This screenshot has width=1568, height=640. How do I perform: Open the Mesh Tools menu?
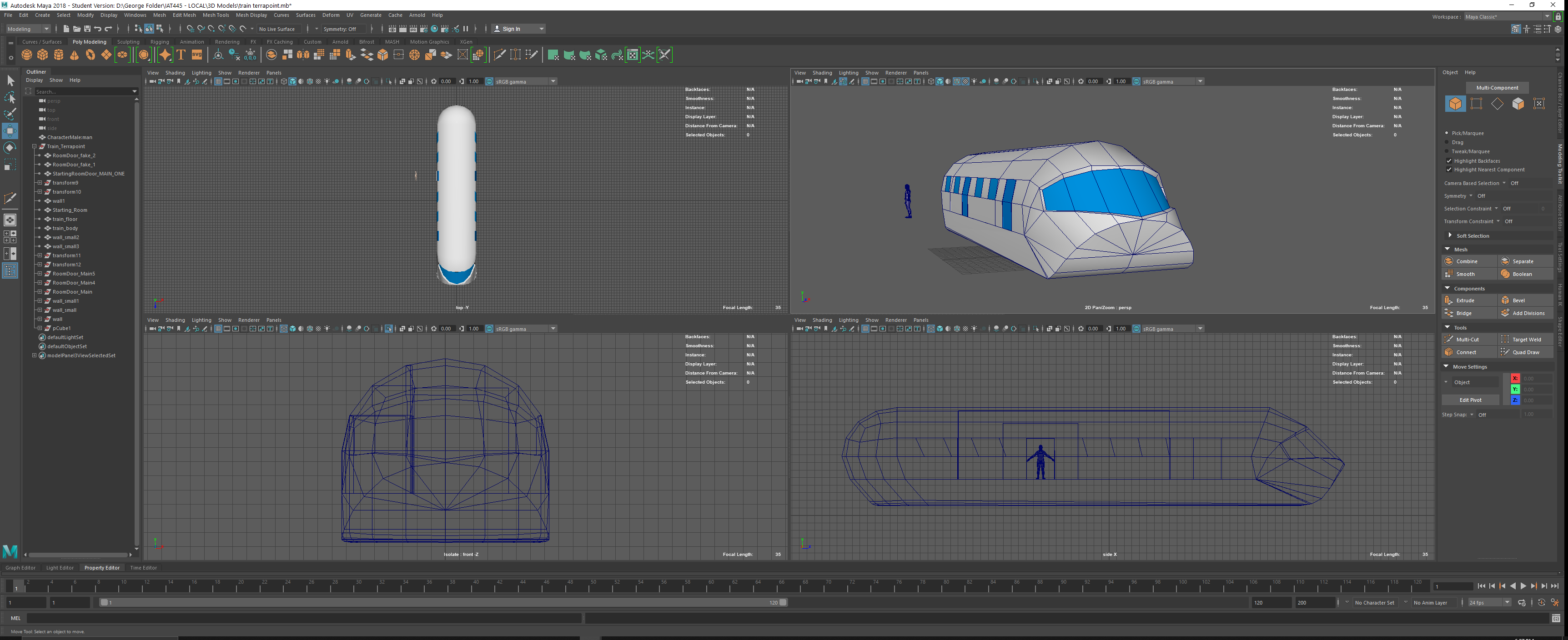pyautogui.click(x=216, y=15)
